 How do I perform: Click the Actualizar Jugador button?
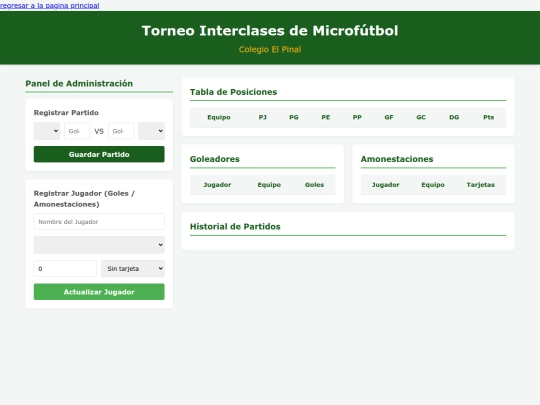coord(99,292)
